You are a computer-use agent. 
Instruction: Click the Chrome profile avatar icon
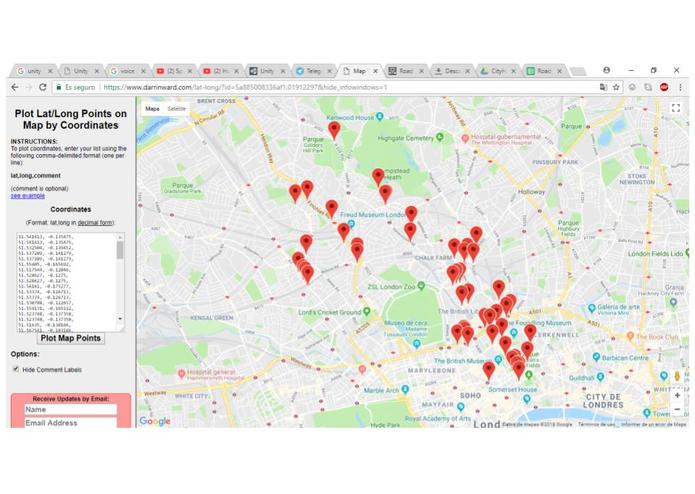[606, 70]
